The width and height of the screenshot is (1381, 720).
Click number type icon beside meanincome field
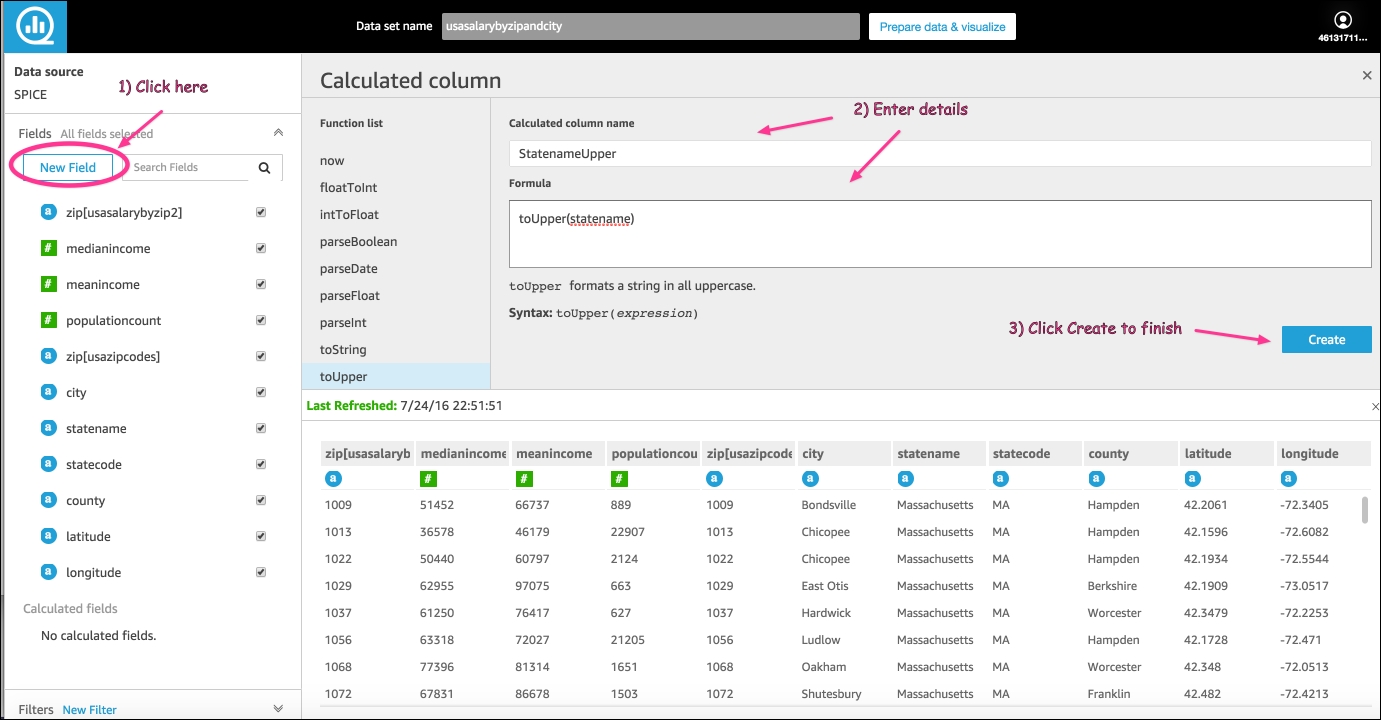(47, 284)
